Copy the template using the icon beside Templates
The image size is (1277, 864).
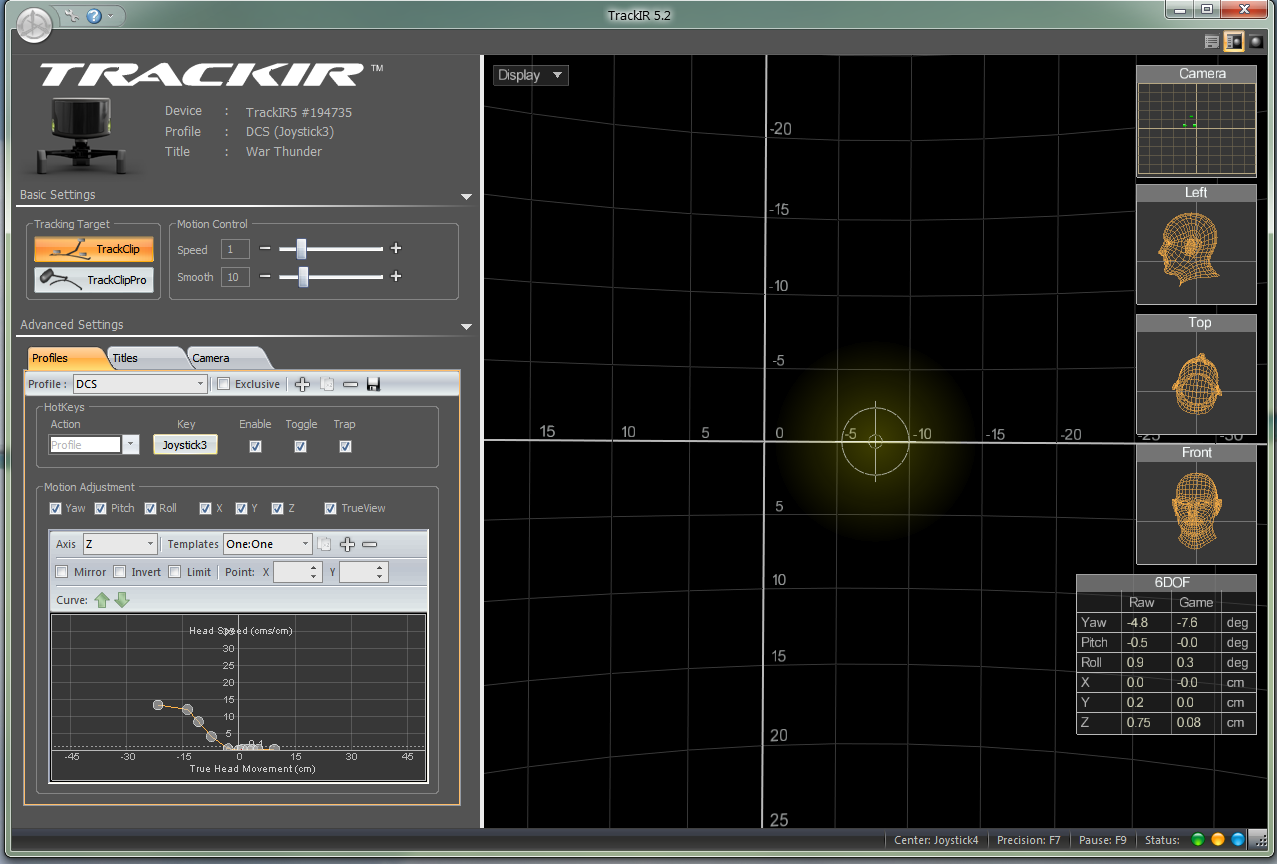pyautogui.click(x=324, y=544)
